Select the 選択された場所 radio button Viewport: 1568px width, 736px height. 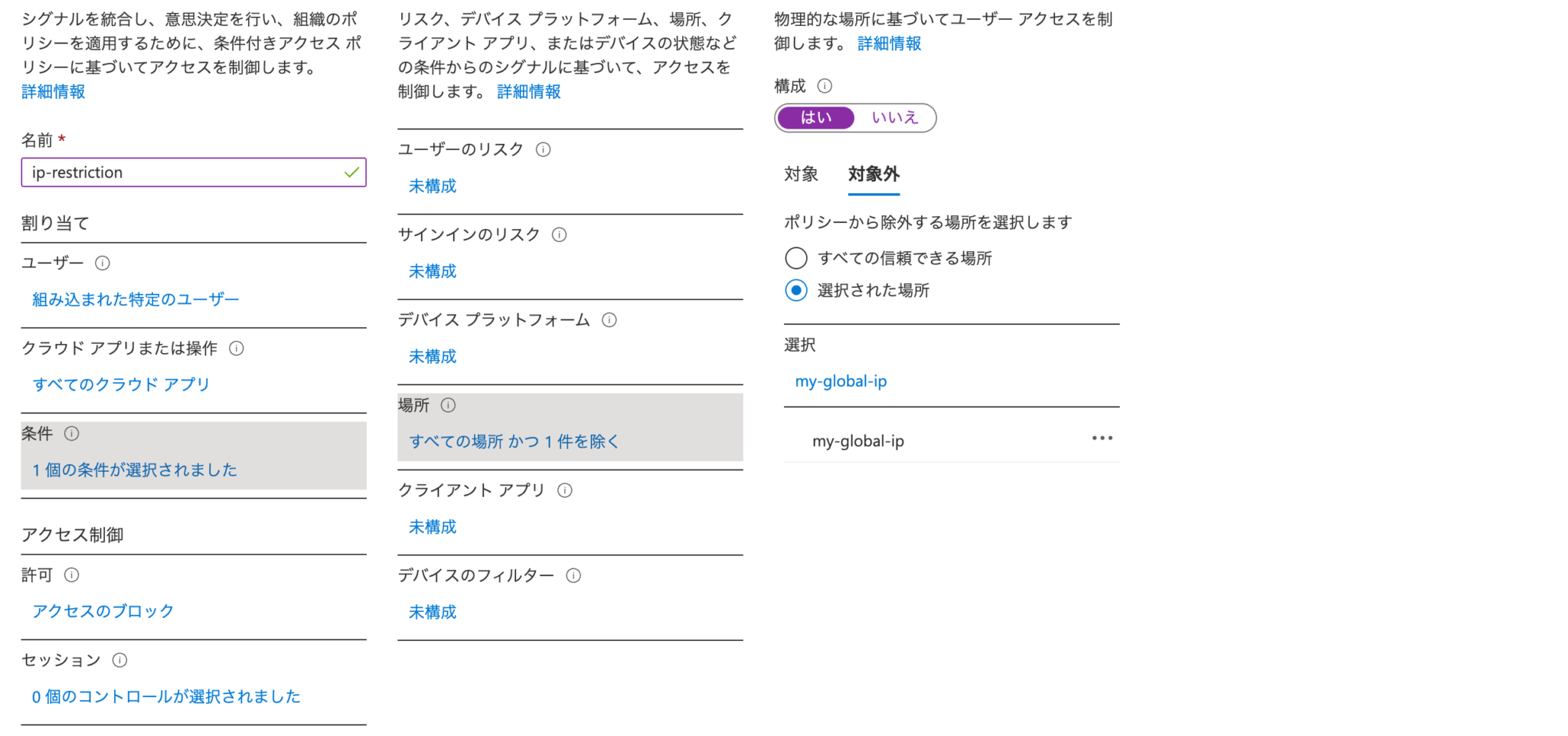tap(795, 290)
